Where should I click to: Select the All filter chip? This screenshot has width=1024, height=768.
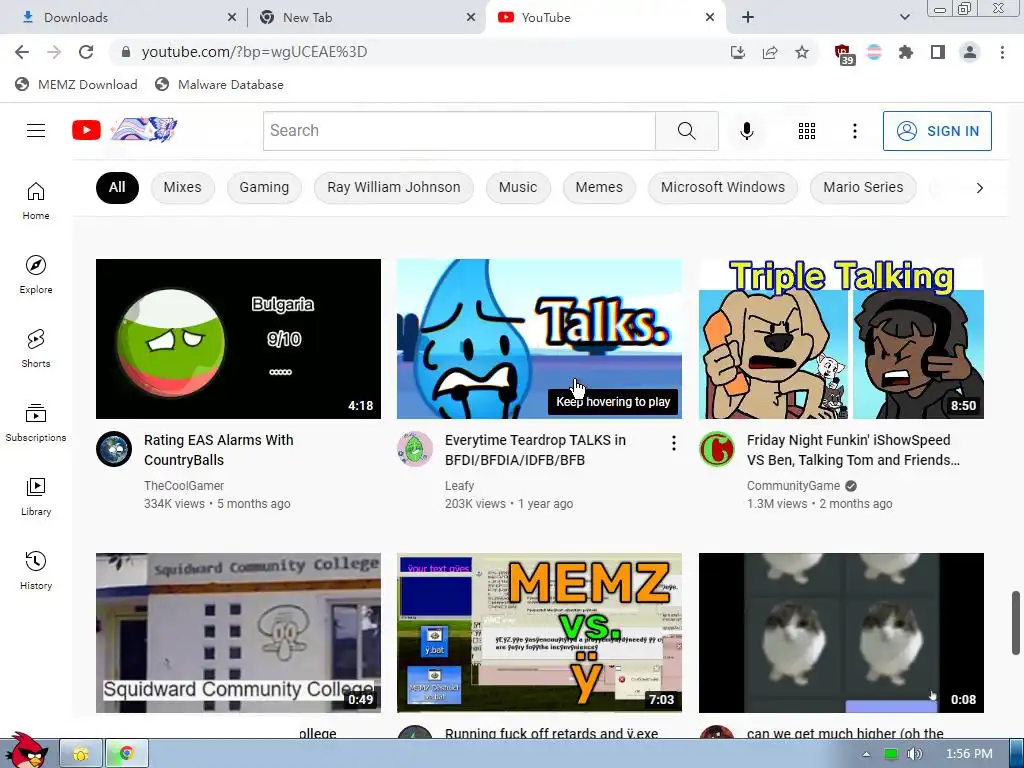[117, 187]
